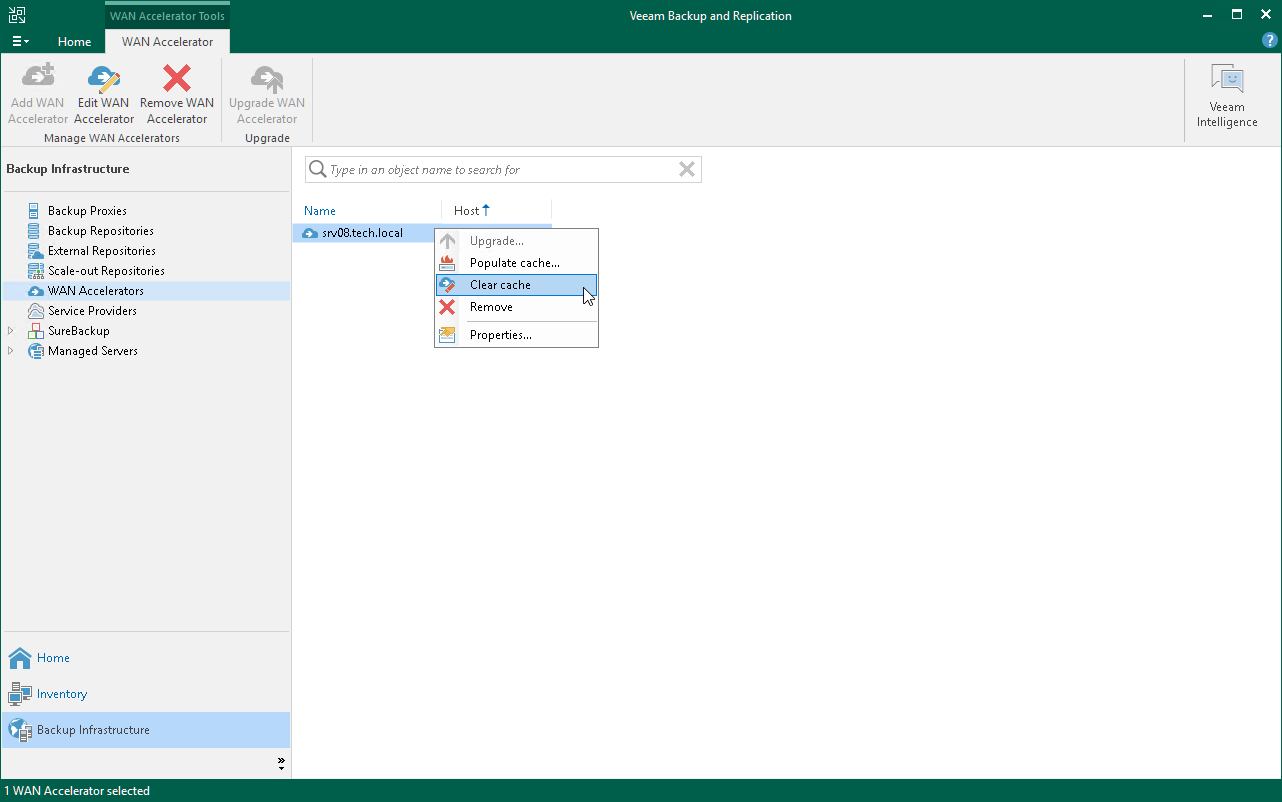Expand the navigation pane overflow chevron
The image size is (1282, 802).
coord(281,764)
